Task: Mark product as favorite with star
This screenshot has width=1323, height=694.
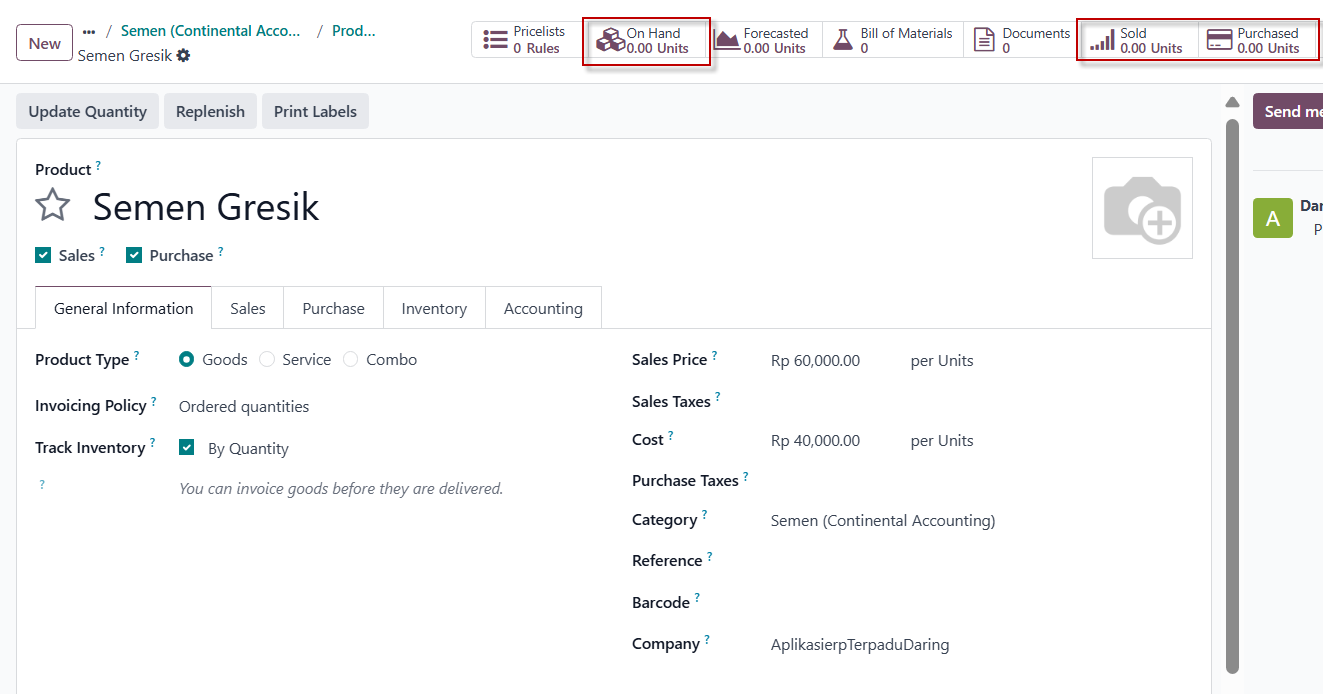Action: [52, 206]
